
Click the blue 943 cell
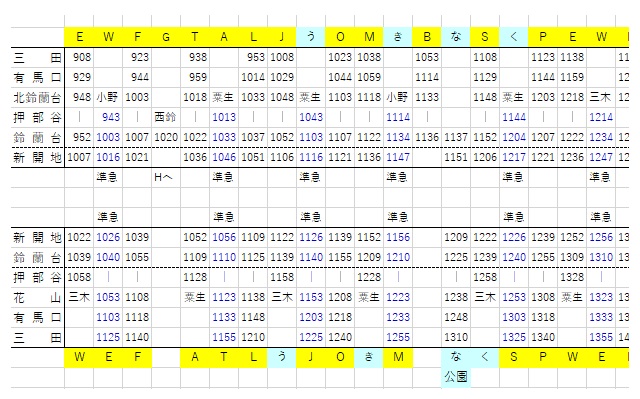click(x=108, y=117)
